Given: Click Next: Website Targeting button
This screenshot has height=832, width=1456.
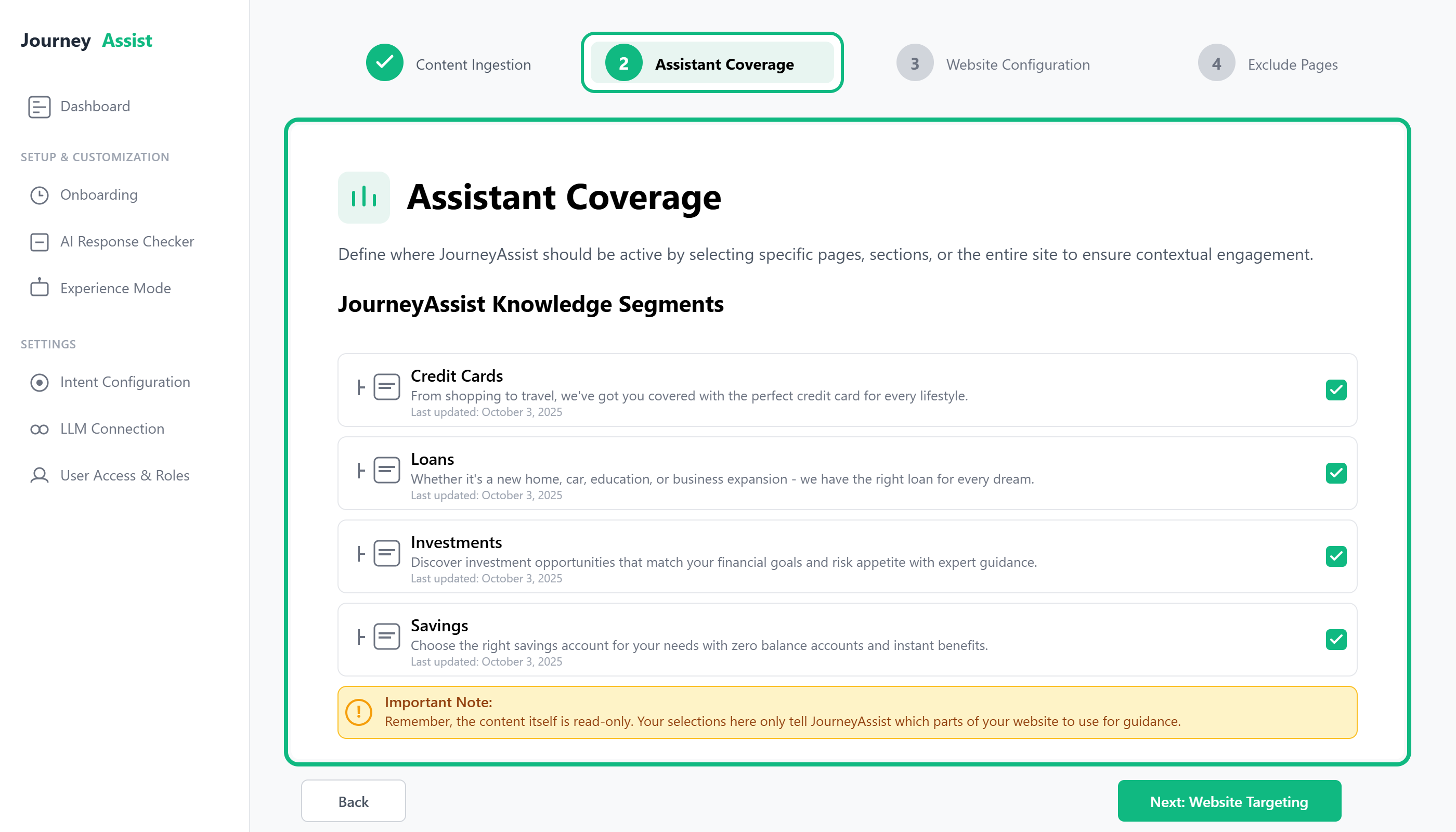Looking at the screenshot, I should click(x=1229, y=801).
